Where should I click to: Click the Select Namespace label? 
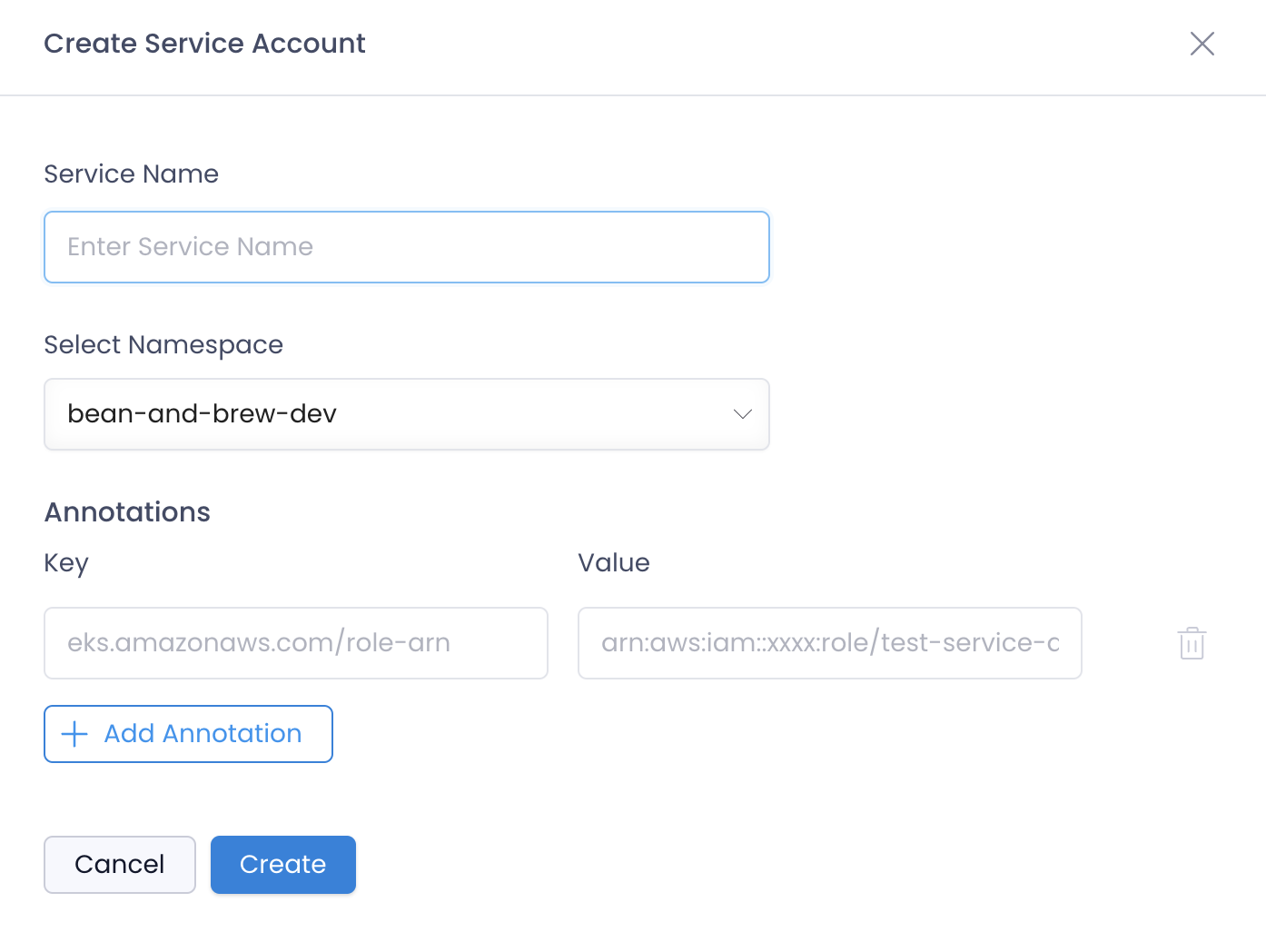click(163, 345)
